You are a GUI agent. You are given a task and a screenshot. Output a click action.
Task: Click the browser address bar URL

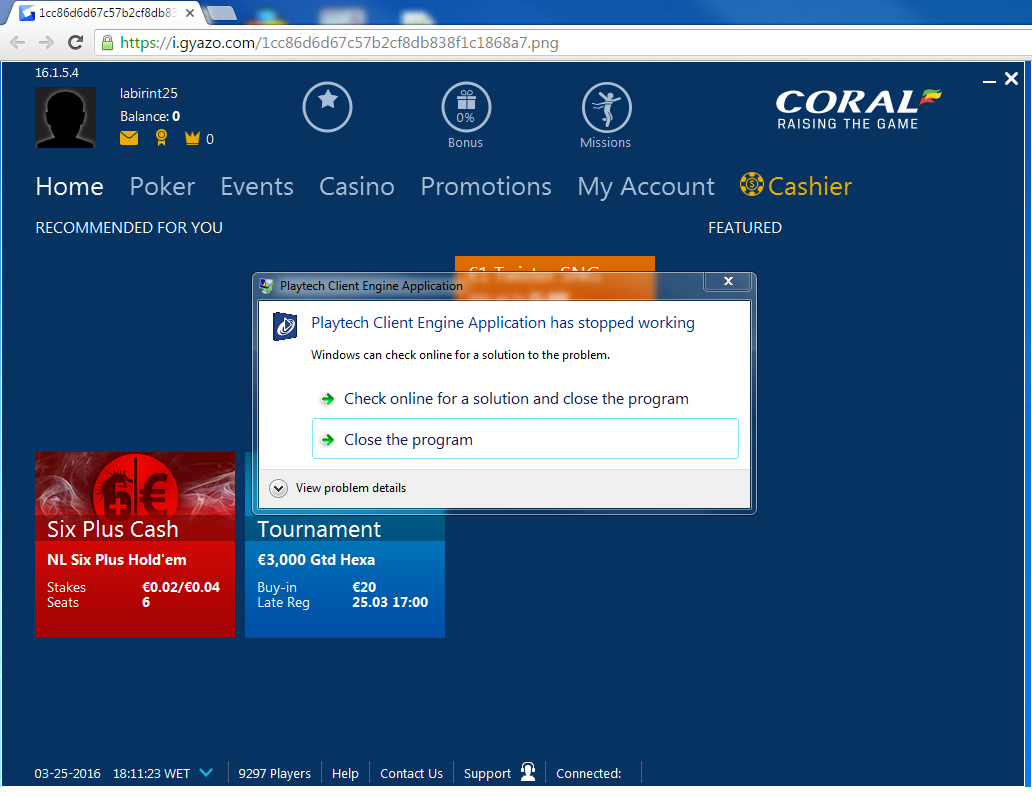pyautogui.click(x=339, y=43)
